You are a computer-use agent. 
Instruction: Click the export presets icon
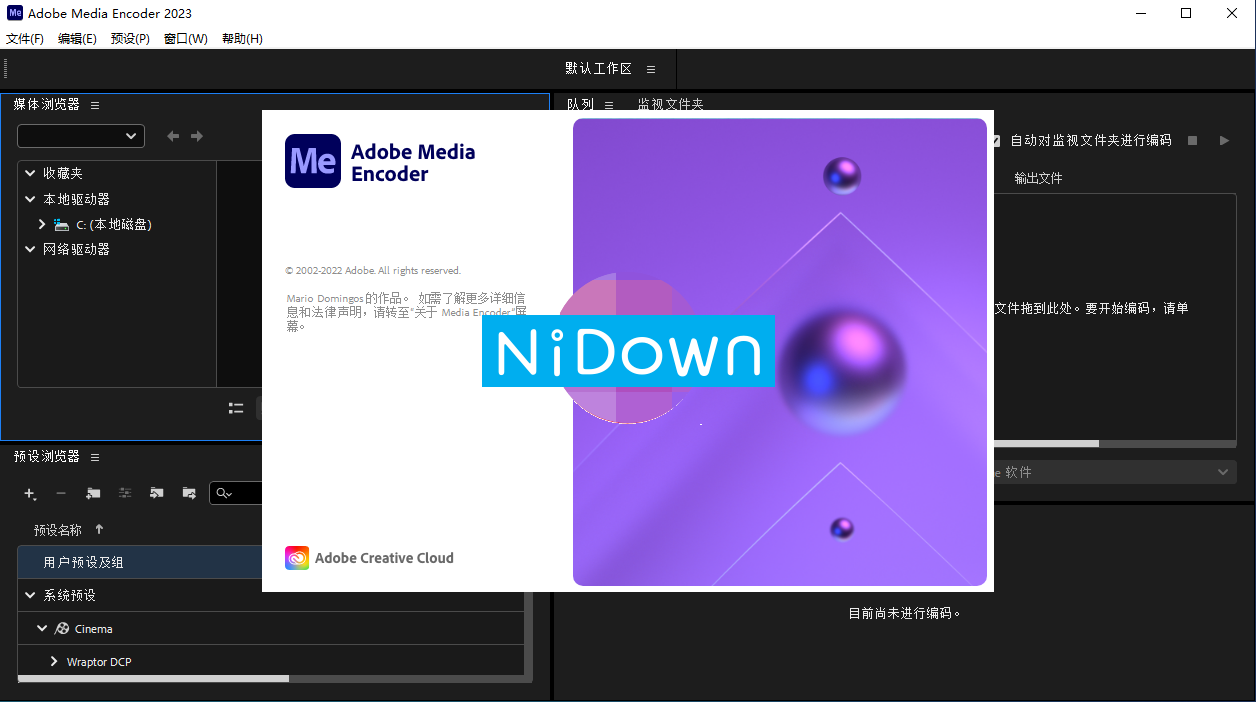(x=189, y=493)
